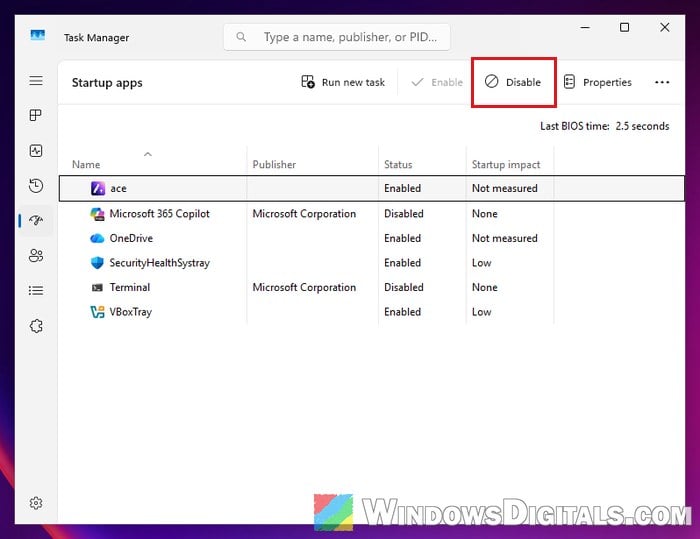Click Not measured impact for OneDrive

[x=504, y=238]
